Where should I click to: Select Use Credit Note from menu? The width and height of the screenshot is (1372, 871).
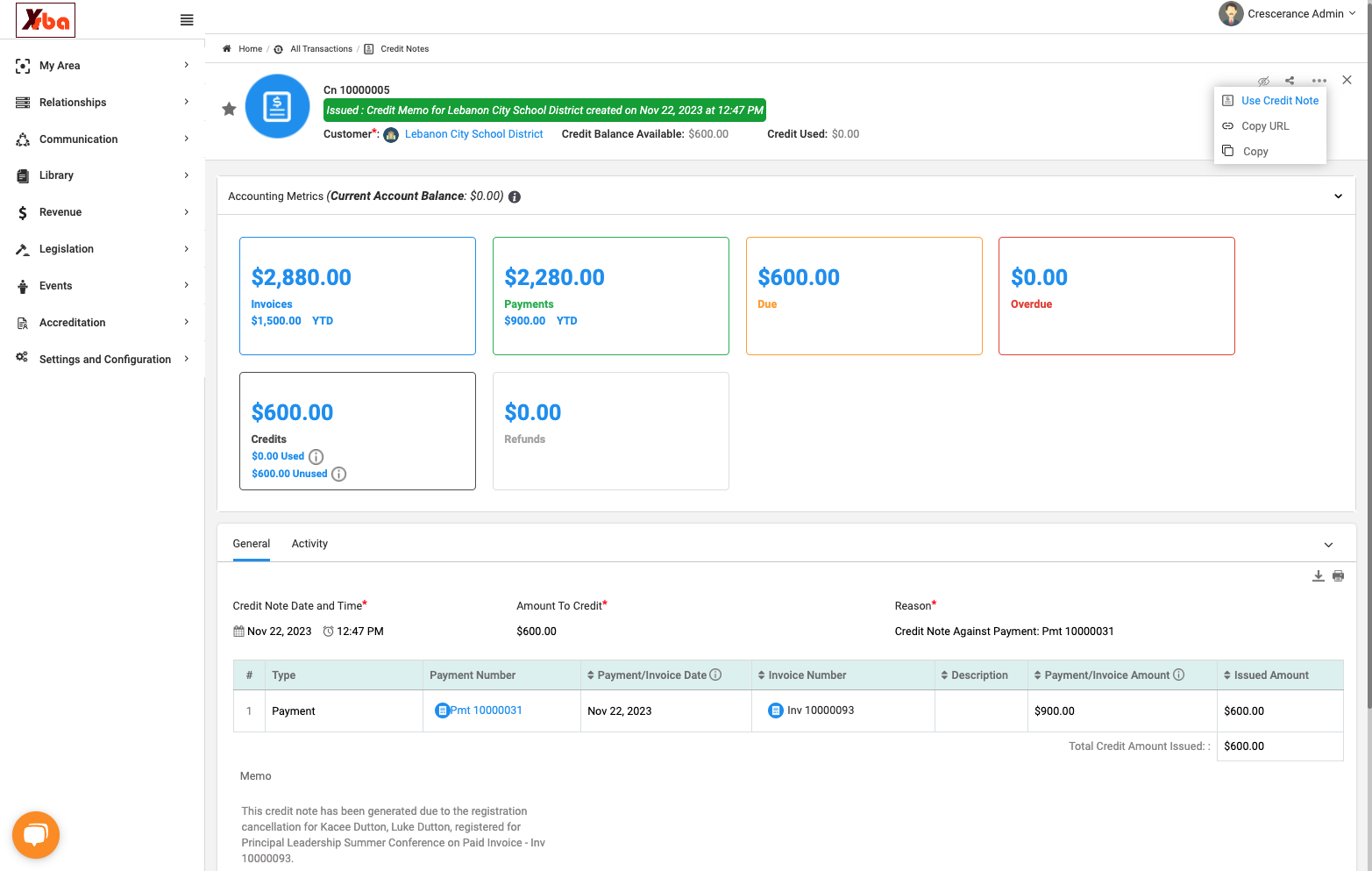[1270, 101]
